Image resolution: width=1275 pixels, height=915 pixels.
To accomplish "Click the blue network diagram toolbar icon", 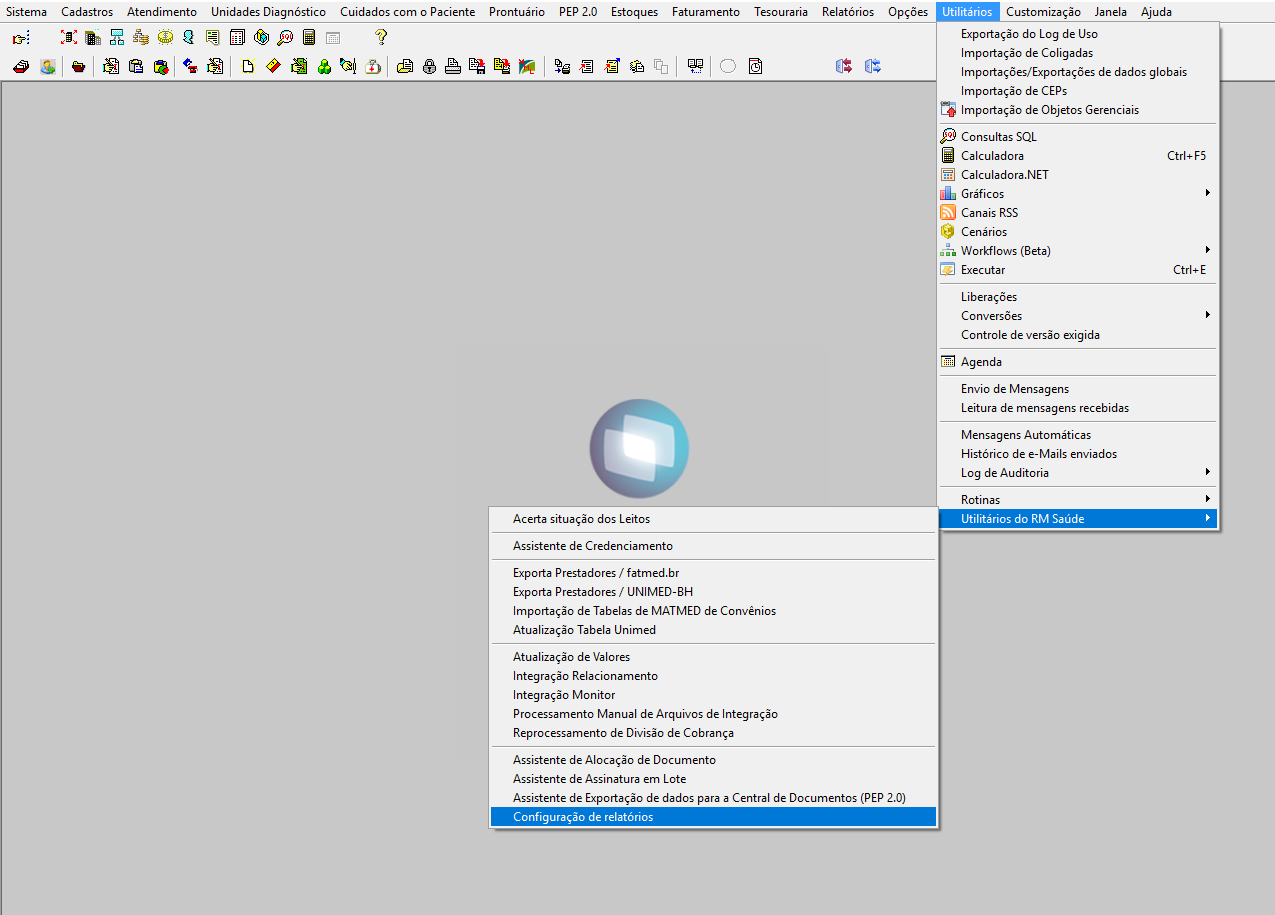I will (x=117, y=38).
